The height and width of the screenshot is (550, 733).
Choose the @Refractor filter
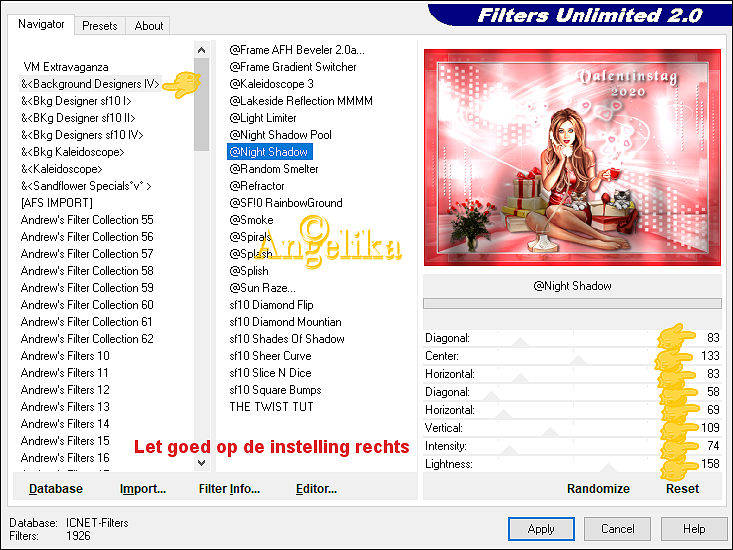pyautogui.click(x=257, y=186)
